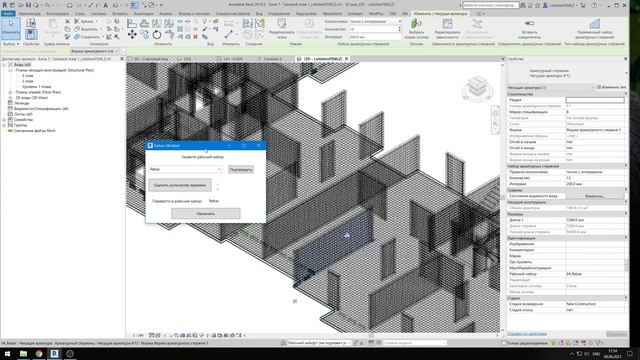Viewport: 640px width, 360px height.
Task: Open File Explorer from the taskbar
Action: pyautogui.click(x=23, y=353)
